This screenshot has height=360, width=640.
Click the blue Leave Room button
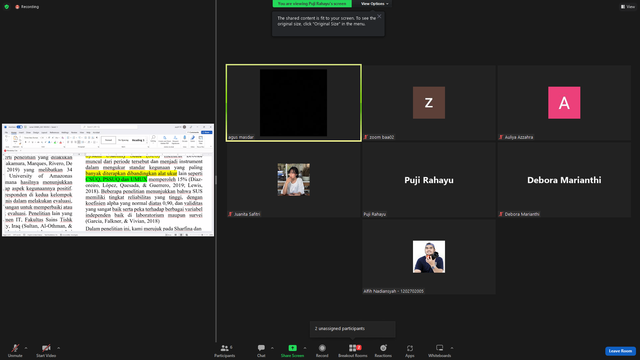tap(620, 351)
